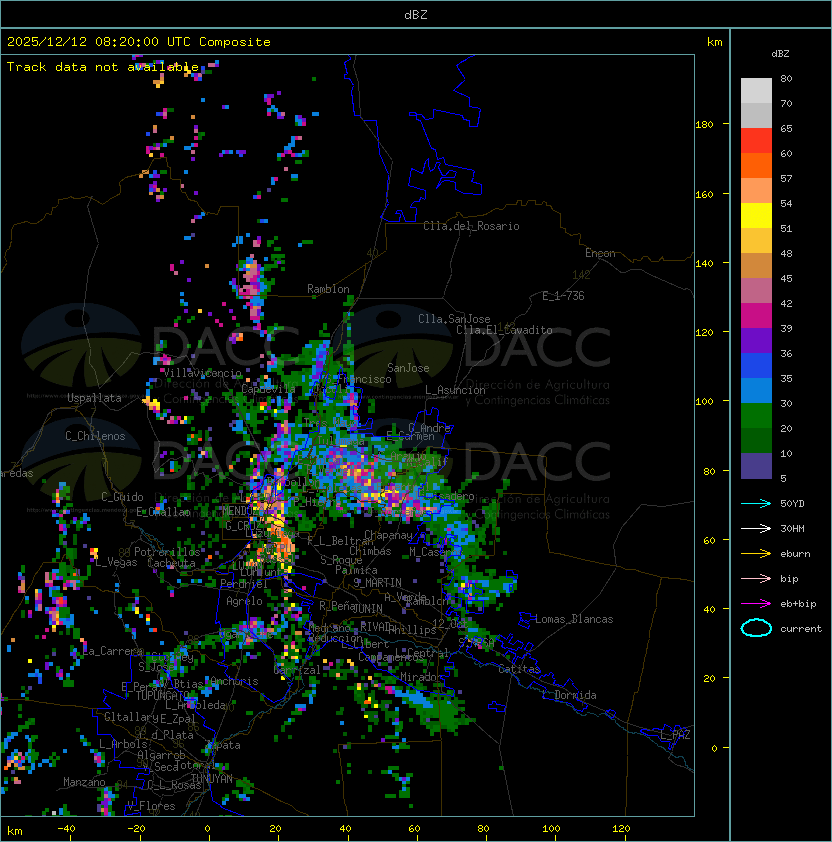This screenshot has width=832, height=842.
Task: Click the 180 km vertical axis tick
Action: tap(704, 124)
